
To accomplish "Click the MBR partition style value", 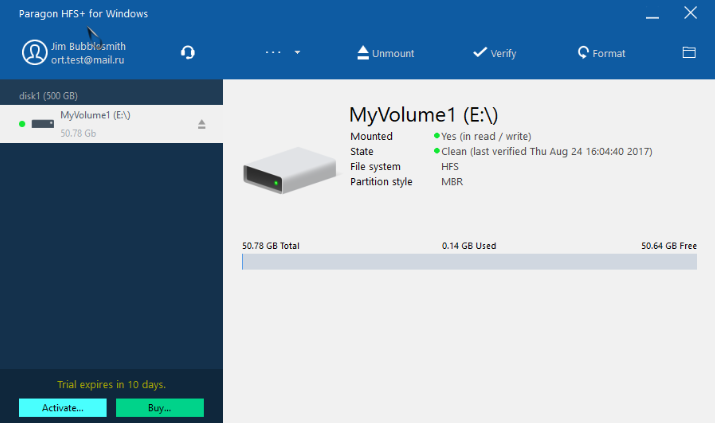I will point(452,181).
